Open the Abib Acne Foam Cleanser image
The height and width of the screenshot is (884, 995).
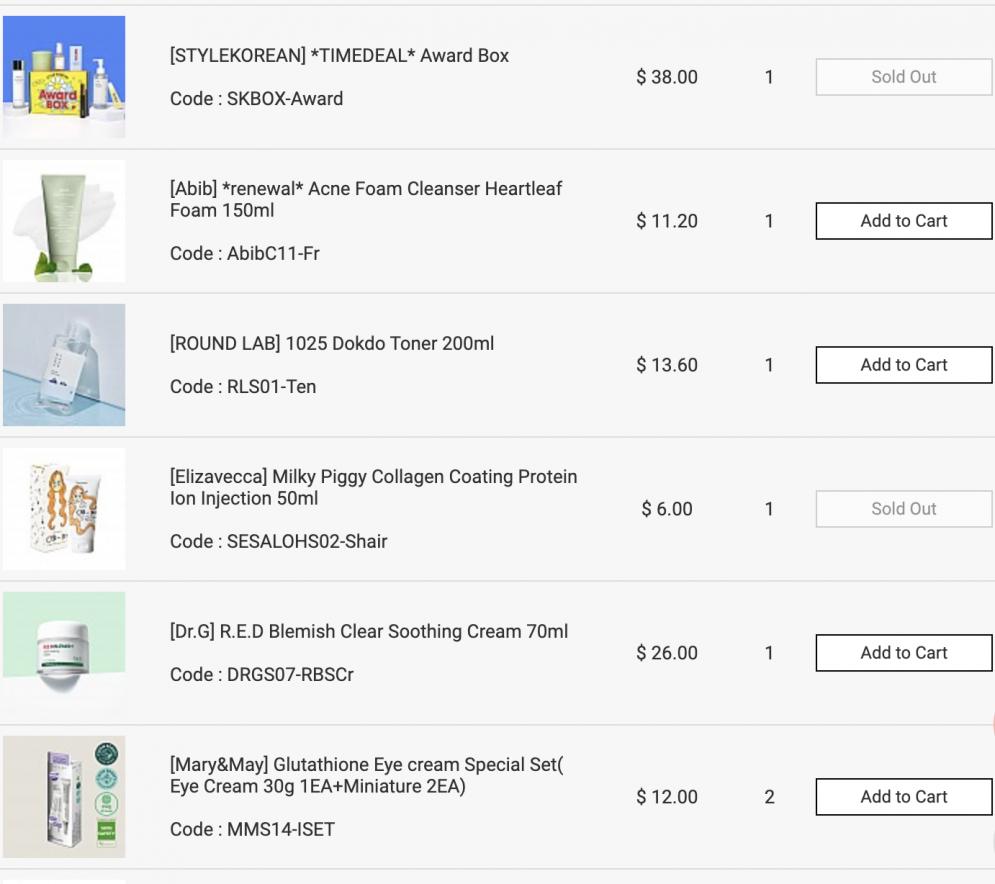[64, 221]
